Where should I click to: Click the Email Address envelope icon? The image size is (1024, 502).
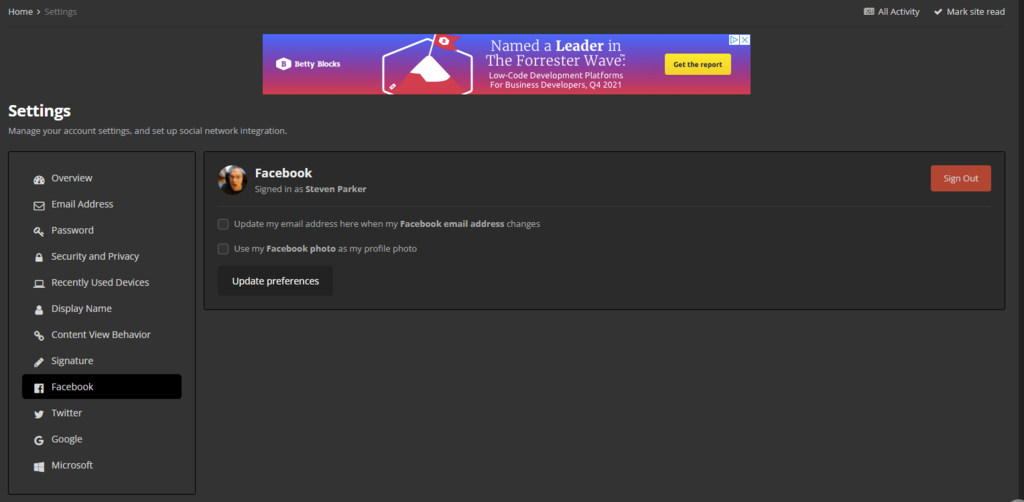39,206
